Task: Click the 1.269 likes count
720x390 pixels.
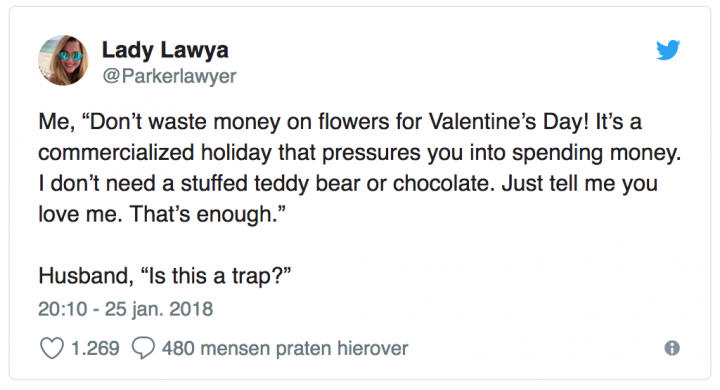Action: tap(95, 348)
